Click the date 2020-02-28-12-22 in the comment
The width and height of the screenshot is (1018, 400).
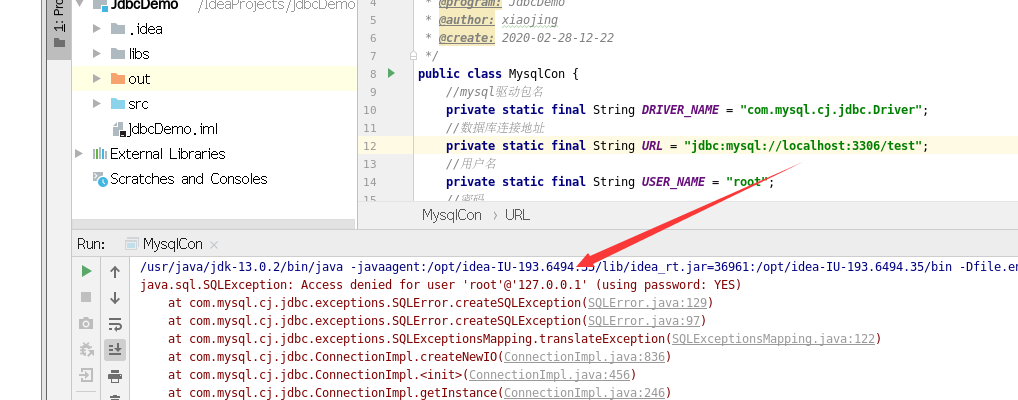coord(557,38)
